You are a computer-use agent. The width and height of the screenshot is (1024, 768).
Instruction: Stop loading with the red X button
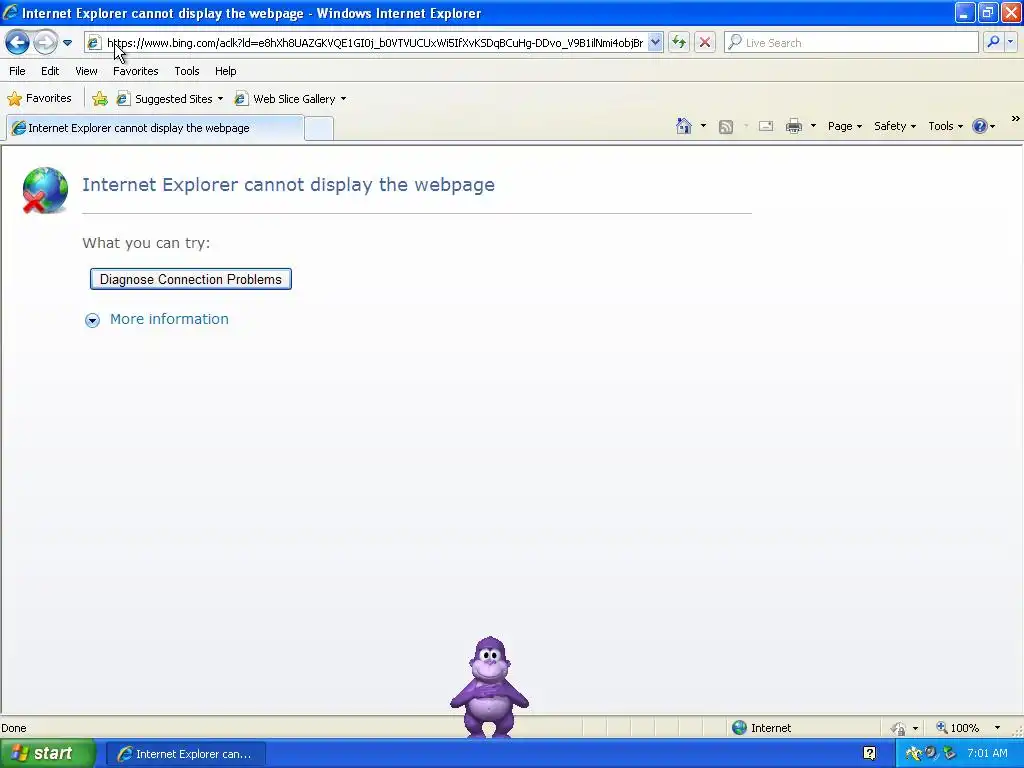[x=705, y=43]
